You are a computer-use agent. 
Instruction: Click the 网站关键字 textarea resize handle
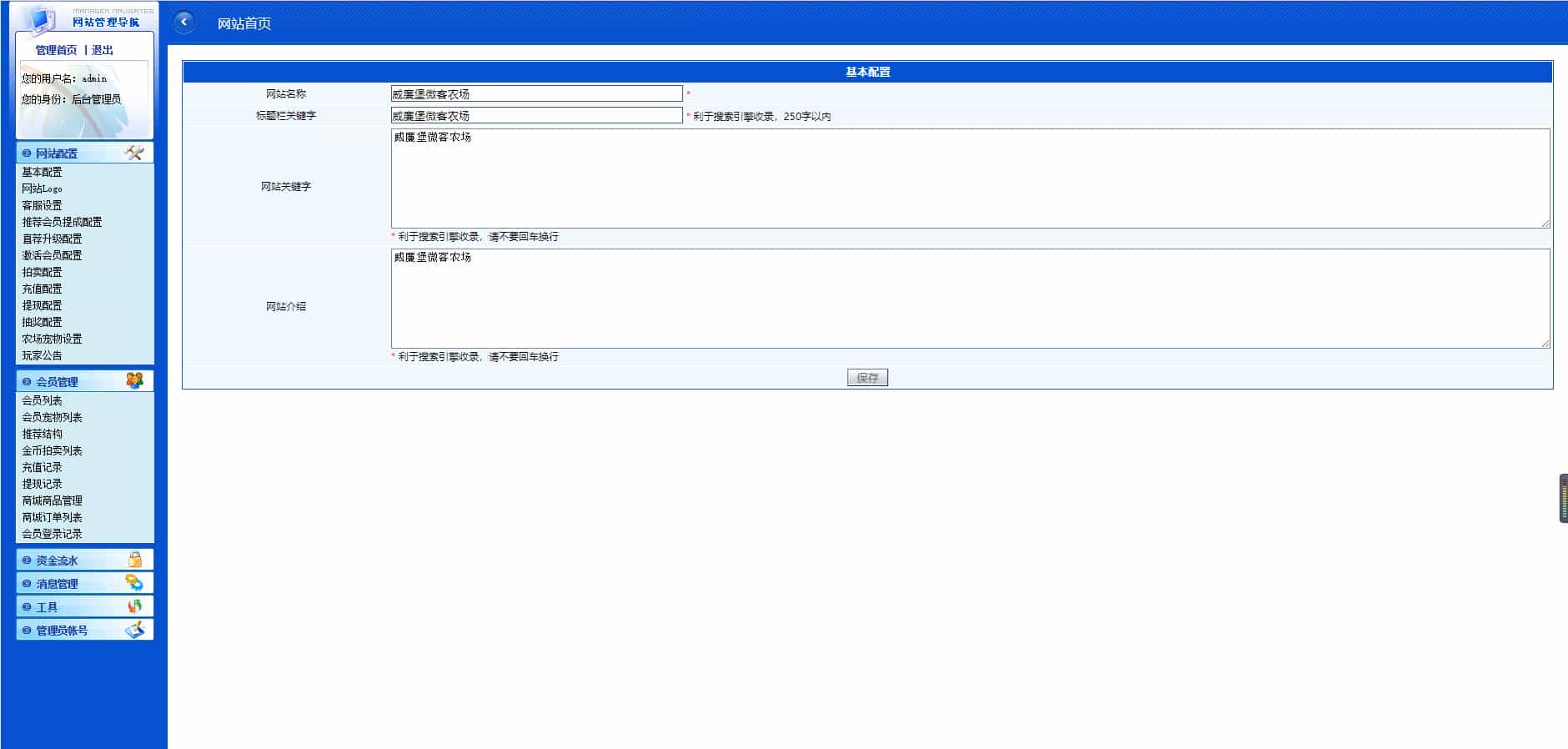[1545, 224]
